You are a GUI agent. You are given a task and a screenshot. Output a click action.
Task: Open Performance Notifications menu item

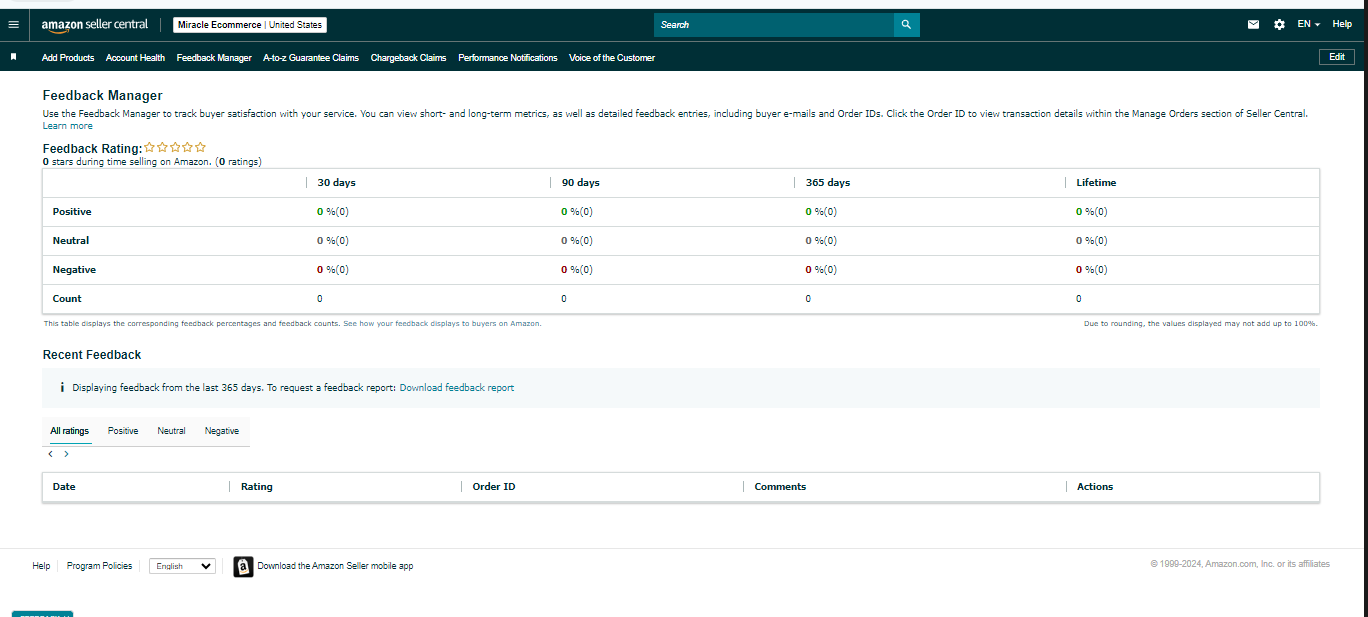[x=508, y=58]
